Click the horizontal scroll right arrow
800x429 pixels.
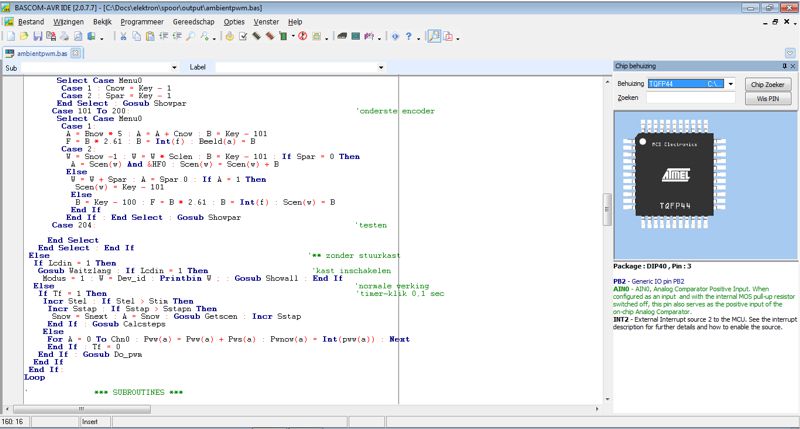[x=597, y=409]
